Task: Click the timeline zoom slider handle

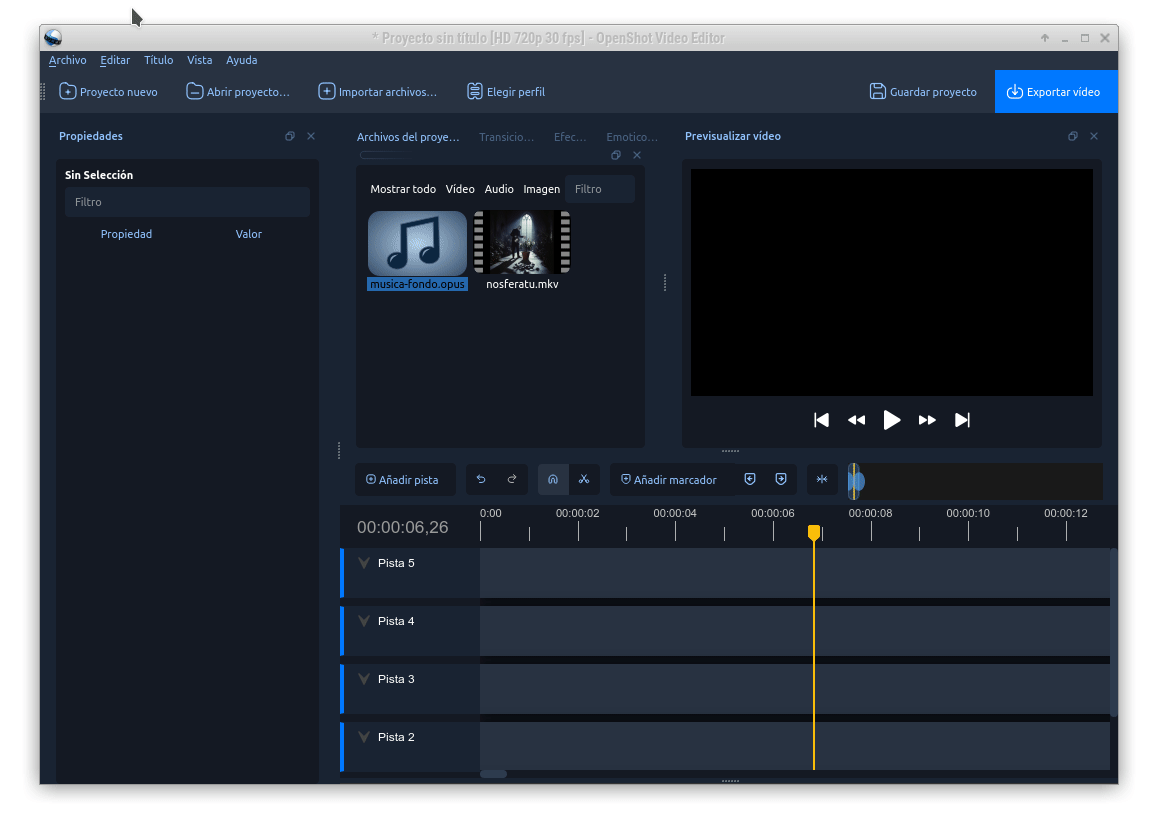Action: pyautogui.click(x=855, y=481)
